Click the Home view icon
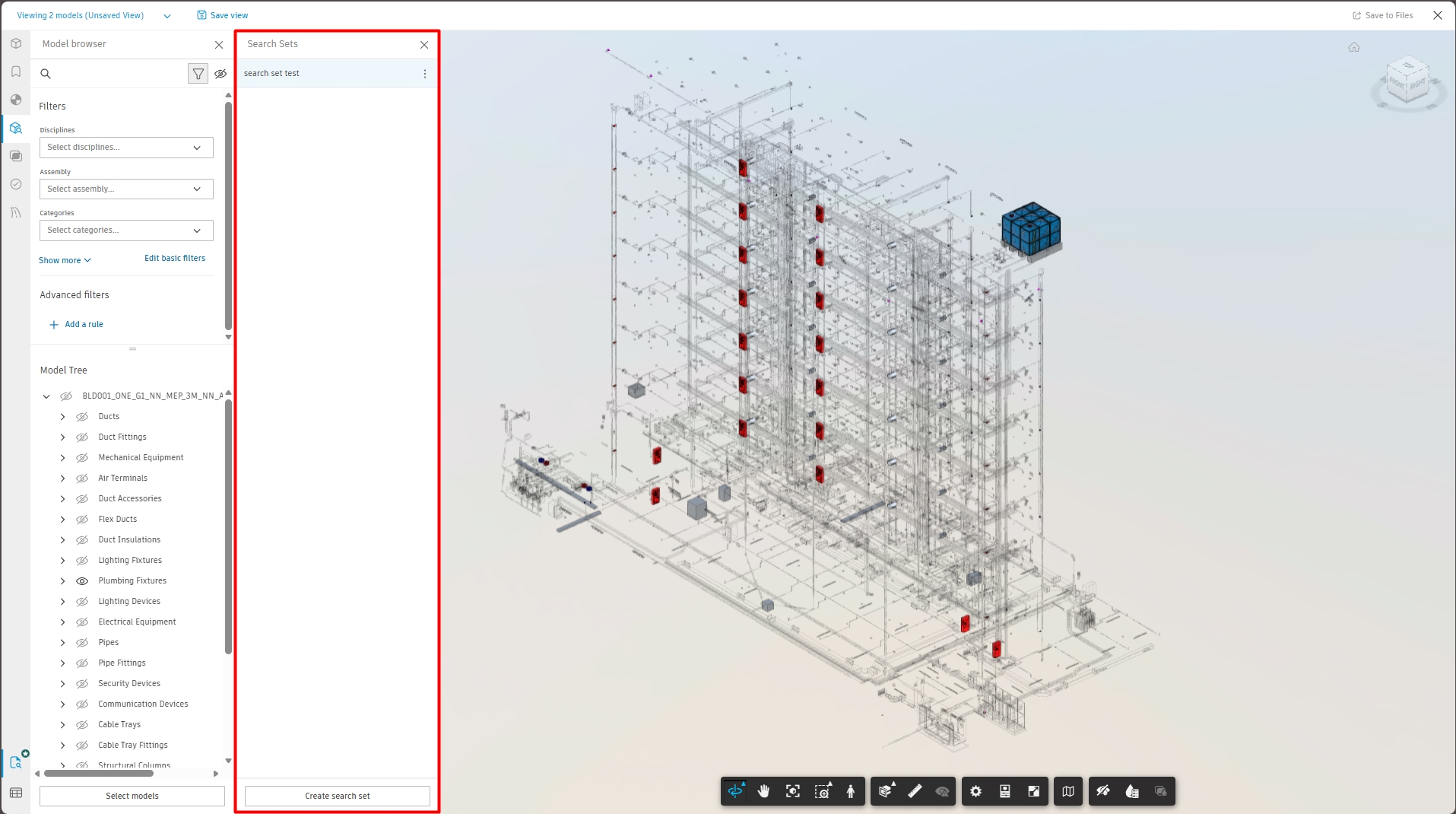Viewport: 1456px width, 814px height. click(x=1354, y=47)
